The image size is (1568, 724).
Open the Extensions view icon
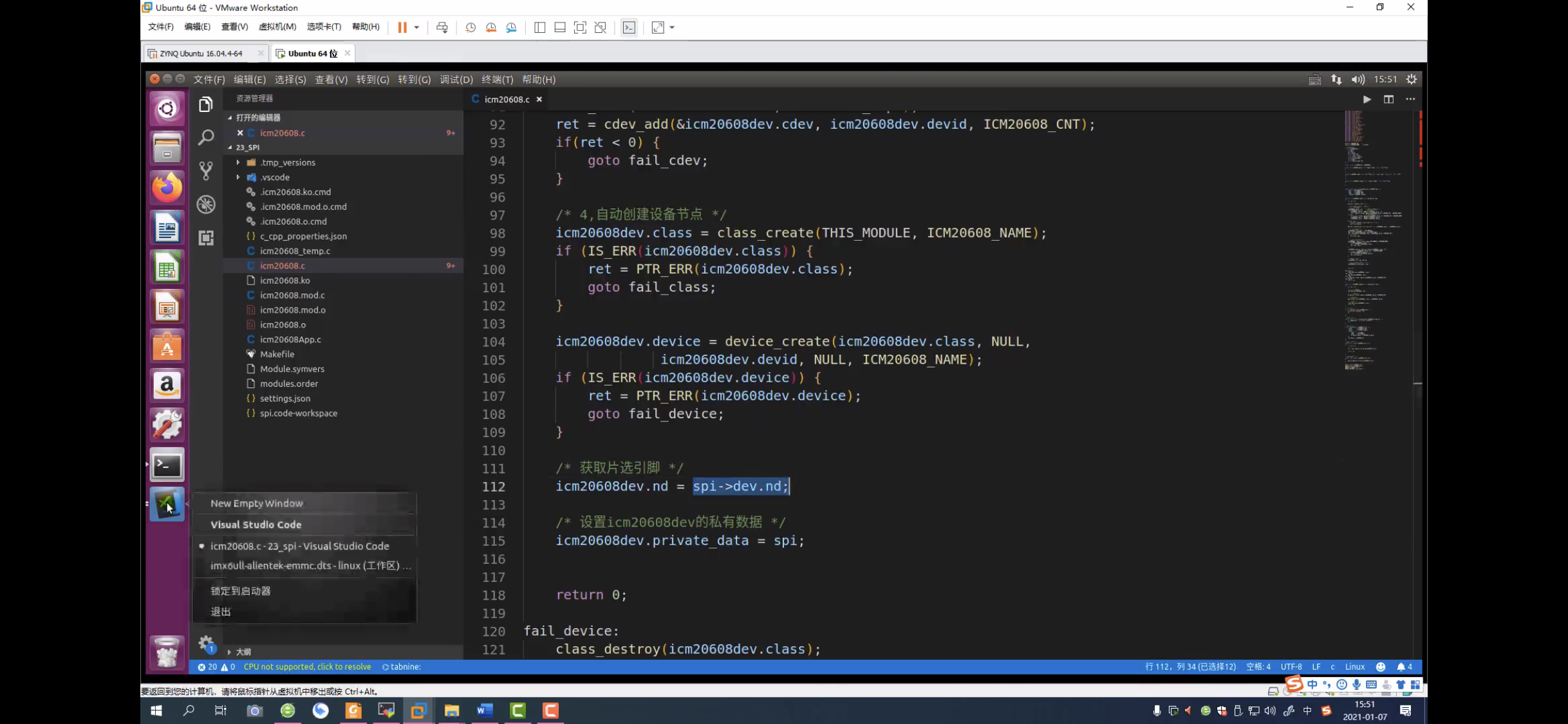[206, 238]
